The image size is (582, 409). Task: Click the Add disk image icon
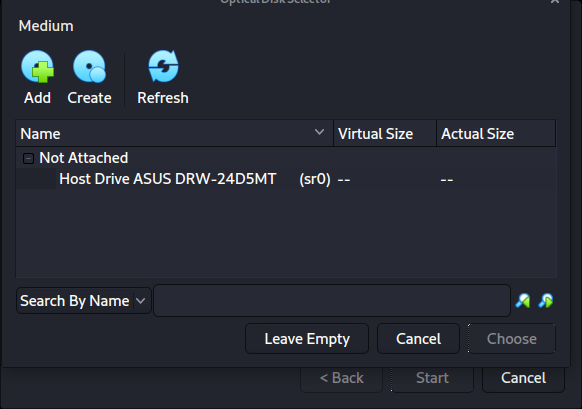37,67
